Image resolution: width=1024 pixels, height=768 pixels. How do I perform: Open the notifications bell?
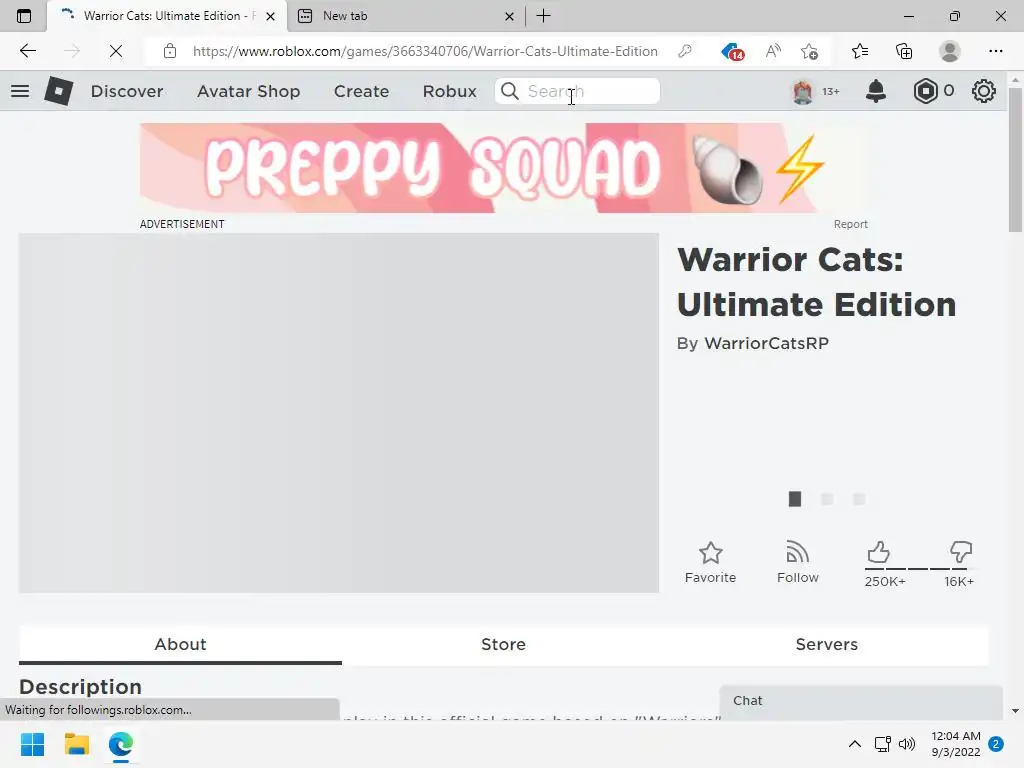876,91
